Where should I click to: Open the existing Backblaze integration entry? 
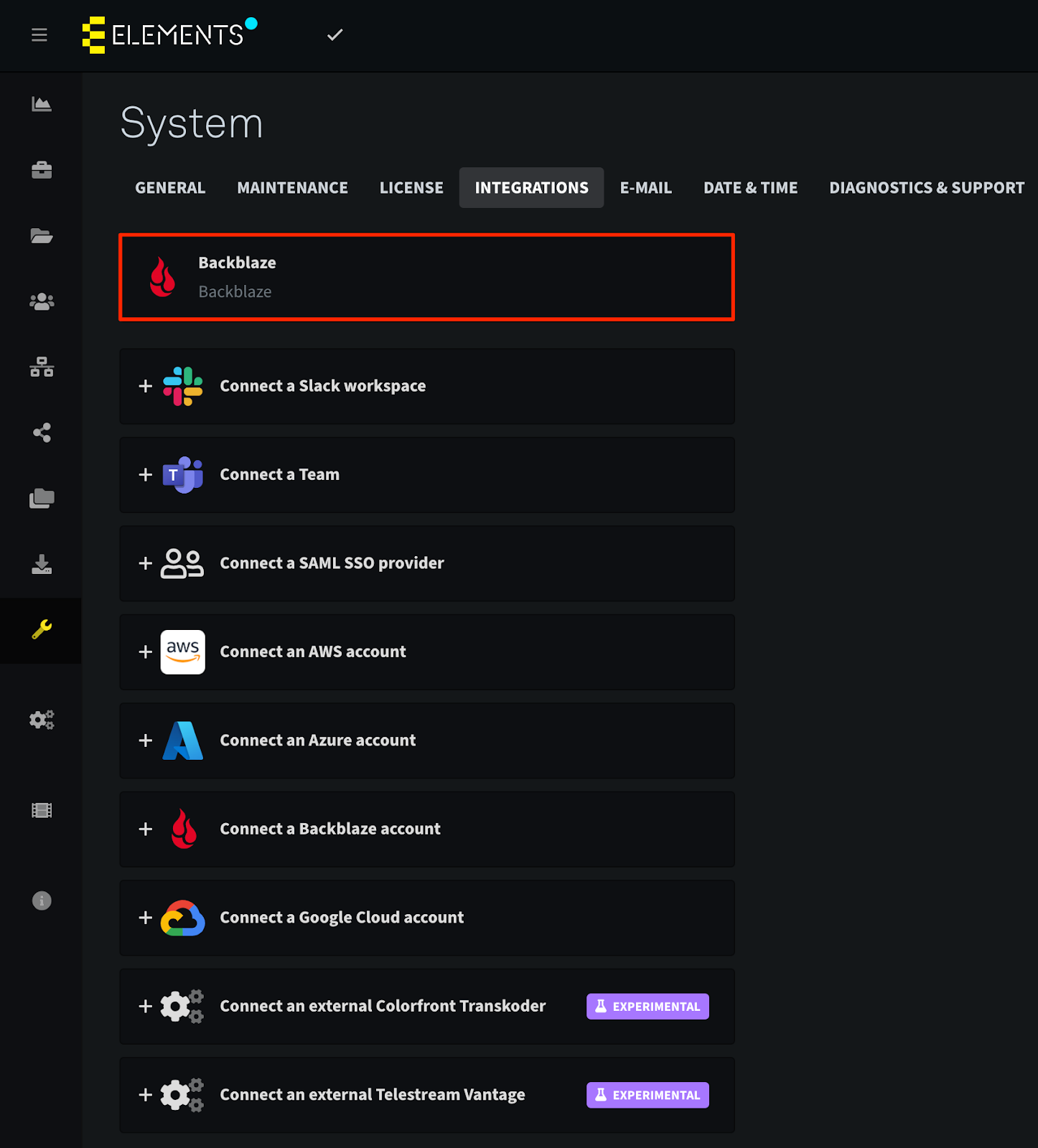coord(427,277)
